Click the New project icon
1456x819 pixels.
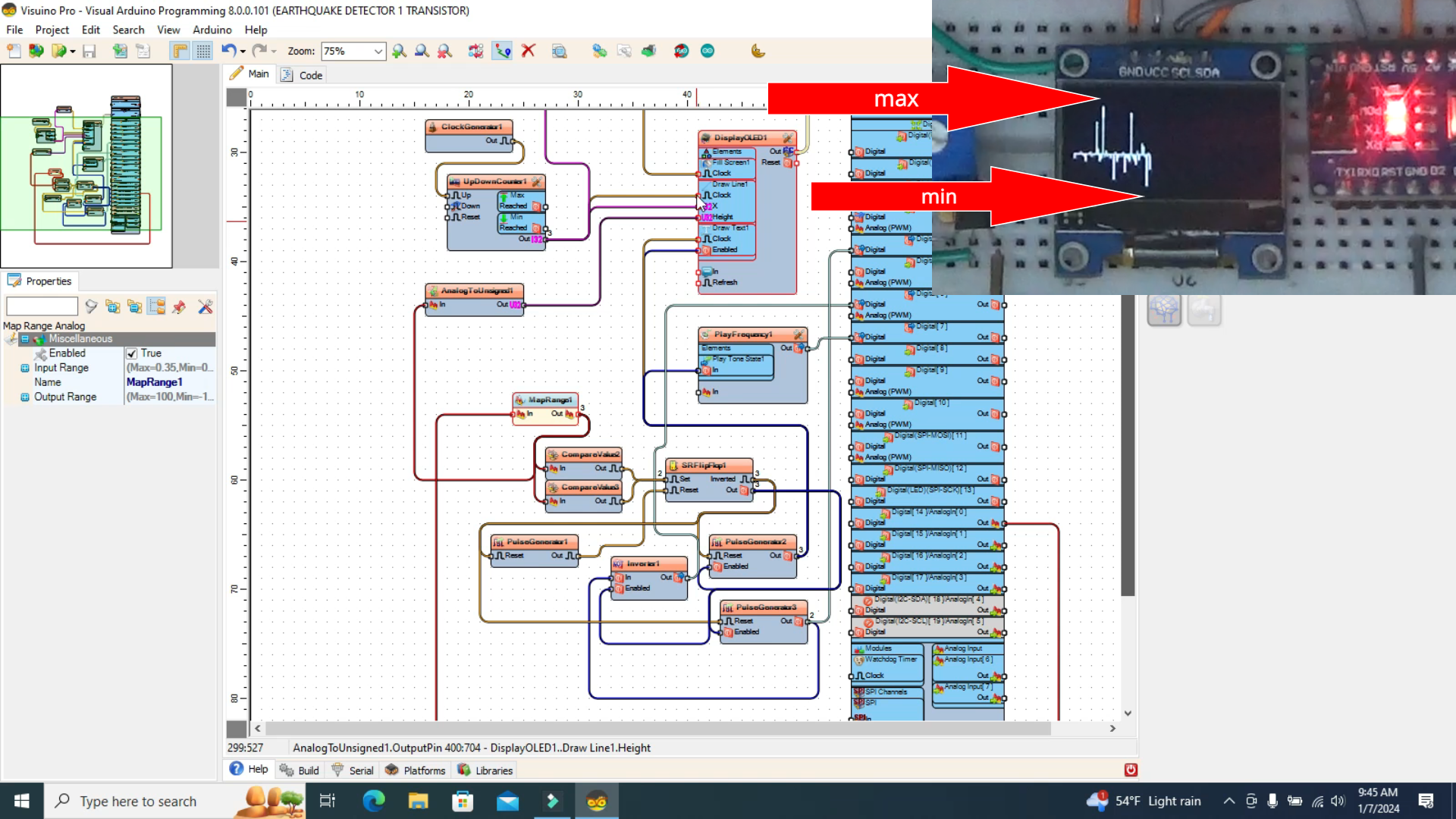point(14,51)
